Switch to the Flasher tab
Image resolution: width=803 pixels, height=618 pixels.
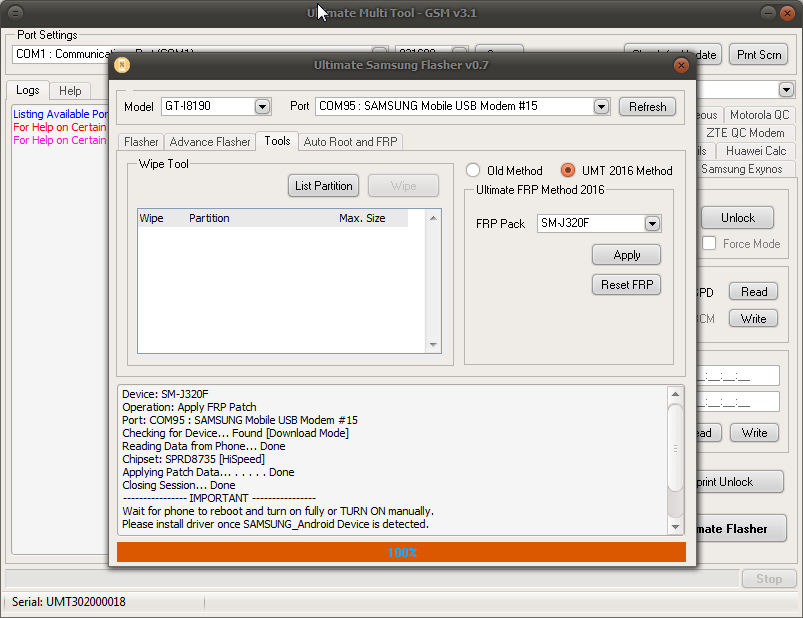tap(141, 142)
